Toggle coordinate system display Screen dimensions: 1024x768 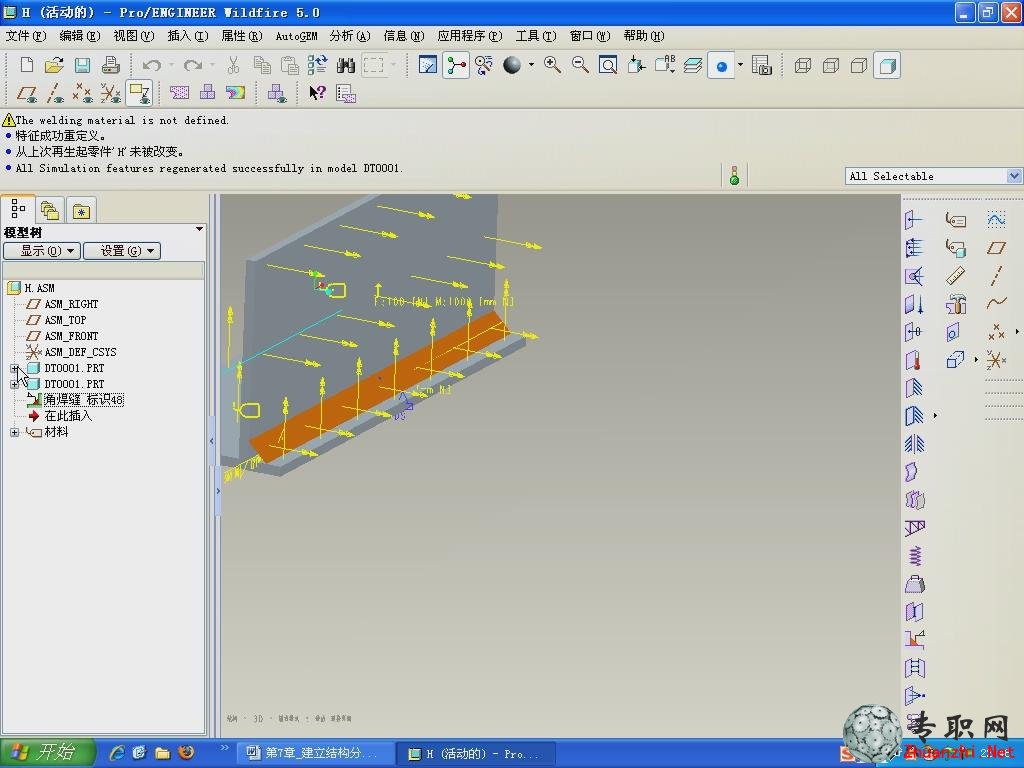coord(110,93)
